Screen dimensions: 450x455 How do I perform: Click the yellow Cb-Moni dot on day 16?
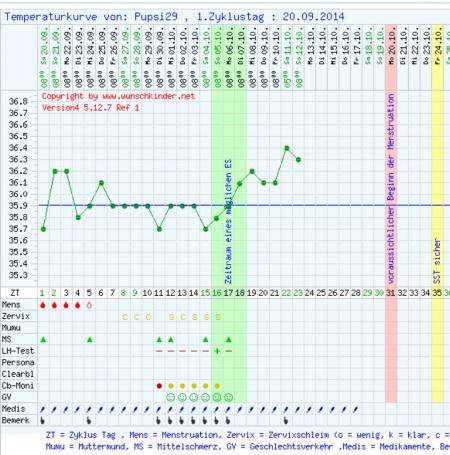[217, 386]
